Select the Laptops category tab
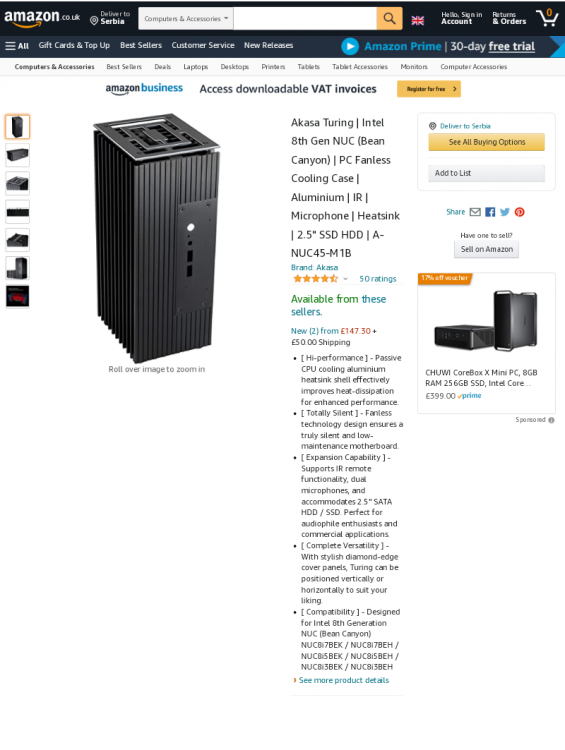 196,67
